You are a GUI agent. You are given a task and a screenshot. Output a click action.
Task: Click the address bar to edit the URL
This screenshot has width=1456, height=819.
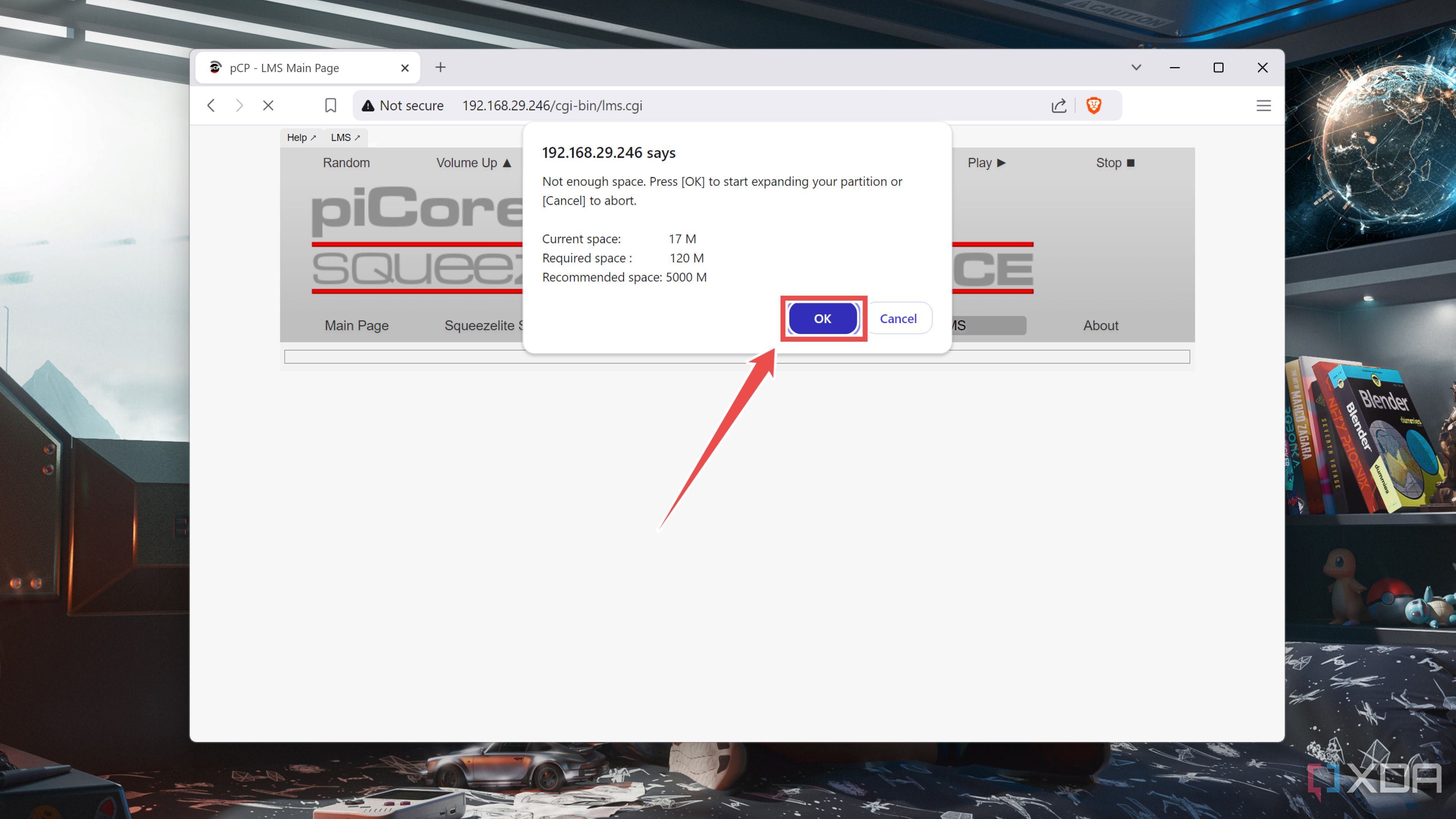[x=735, y=105]
